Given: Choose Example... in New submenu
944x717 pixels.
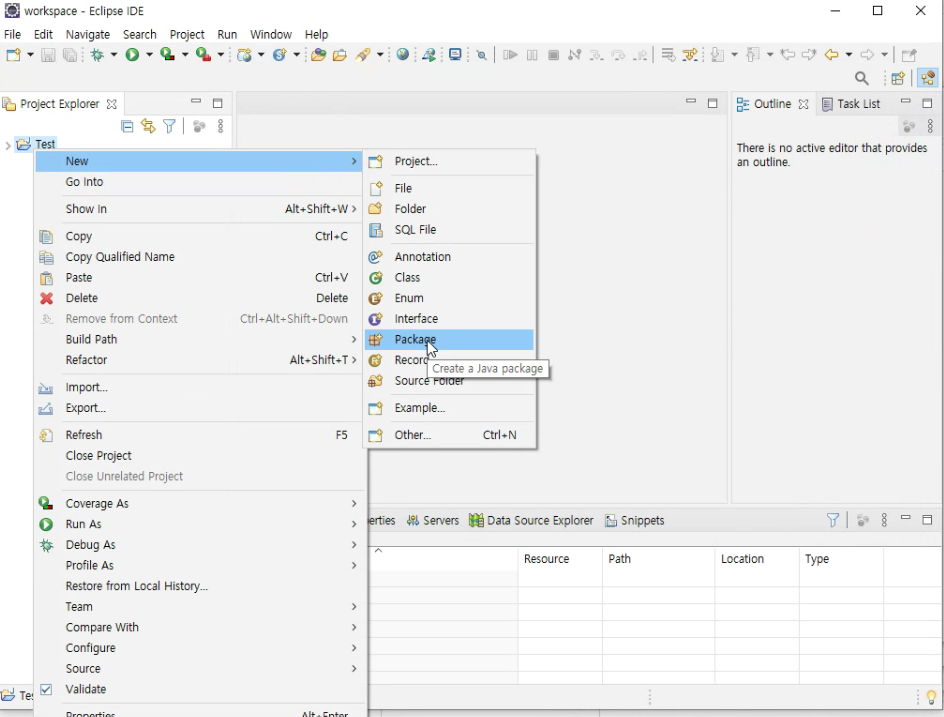Looking at the screenshot, I should pos(449,408).
